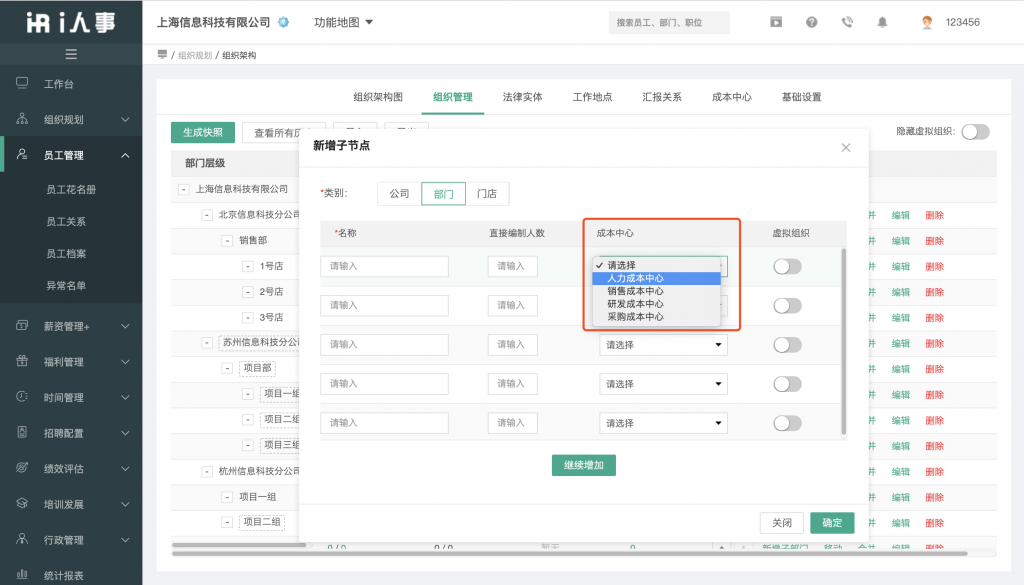Click 删除 link in 销售部 row
The width and height of the screenshot is (1024, 585).
tap(935, 241)
